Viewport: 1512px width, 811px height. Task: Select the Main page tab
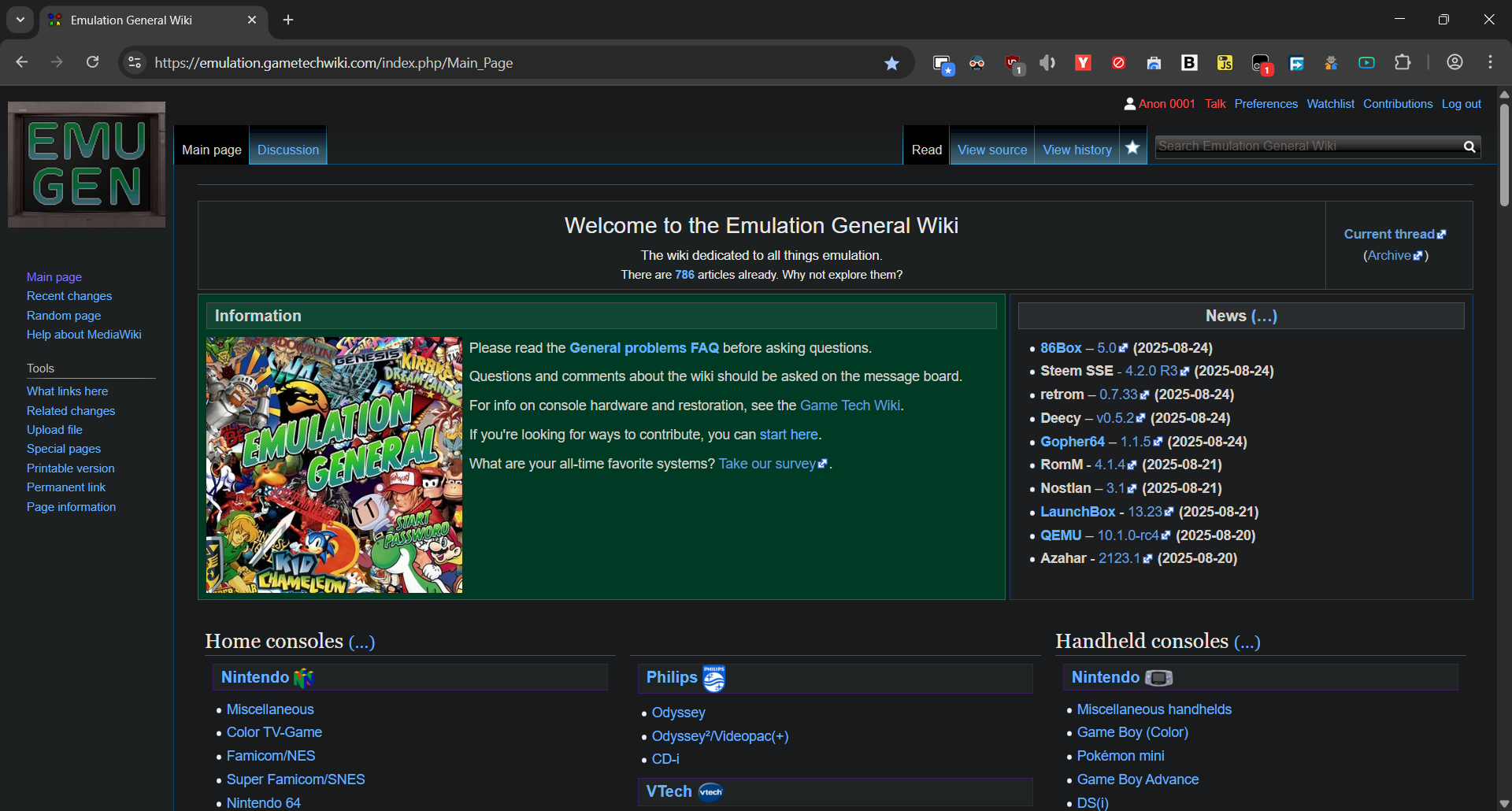point(212,149)
